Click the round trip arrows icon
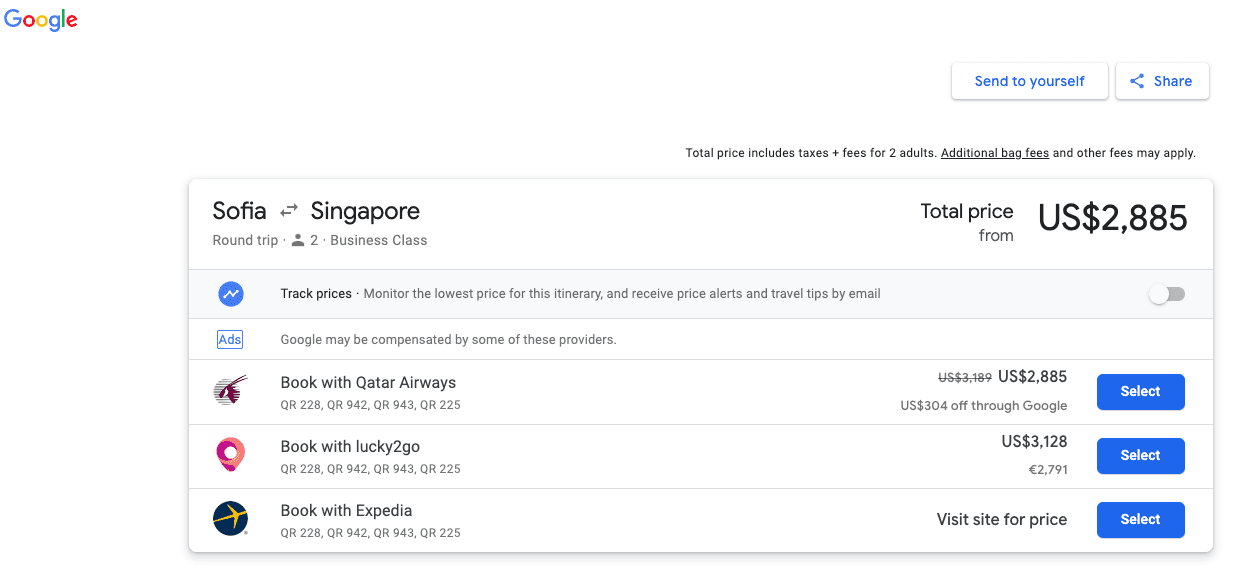The width and height of the screenshot is (1257, 582). (289, 211)
